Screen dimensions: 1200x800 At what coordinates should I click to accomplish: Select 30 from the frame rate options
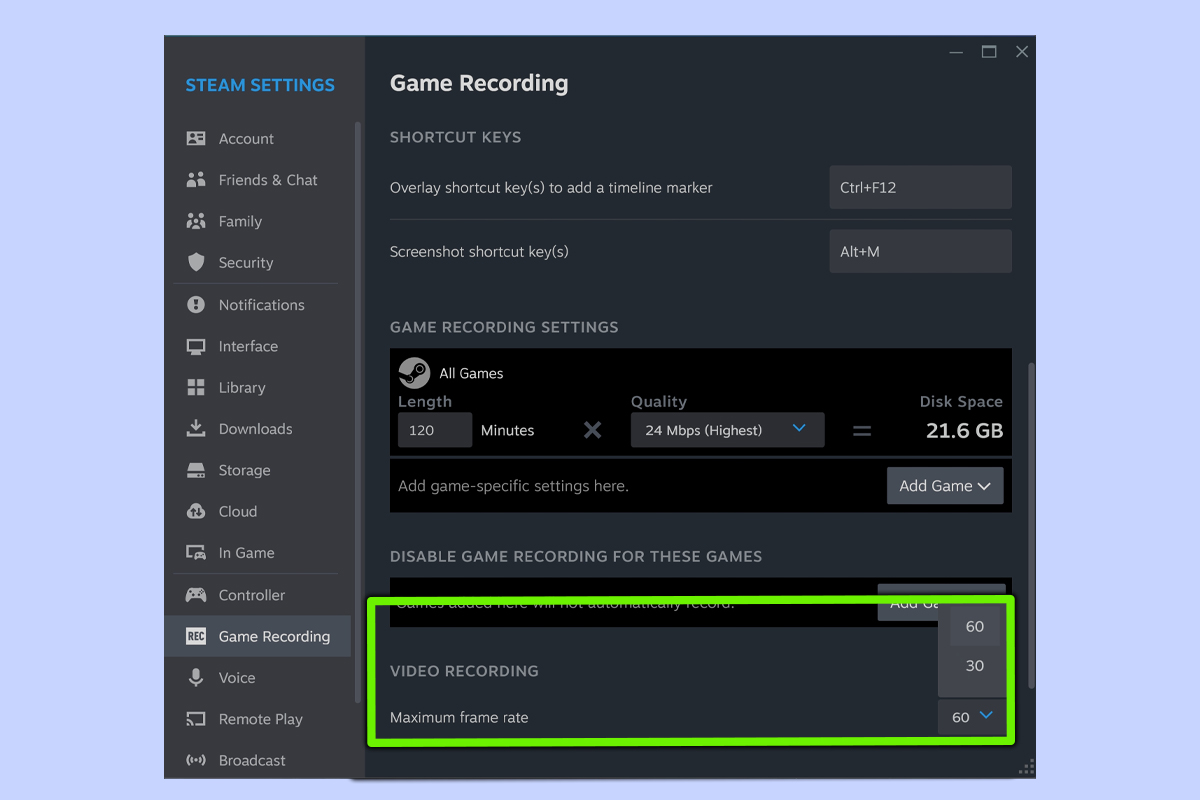point(974,665)
